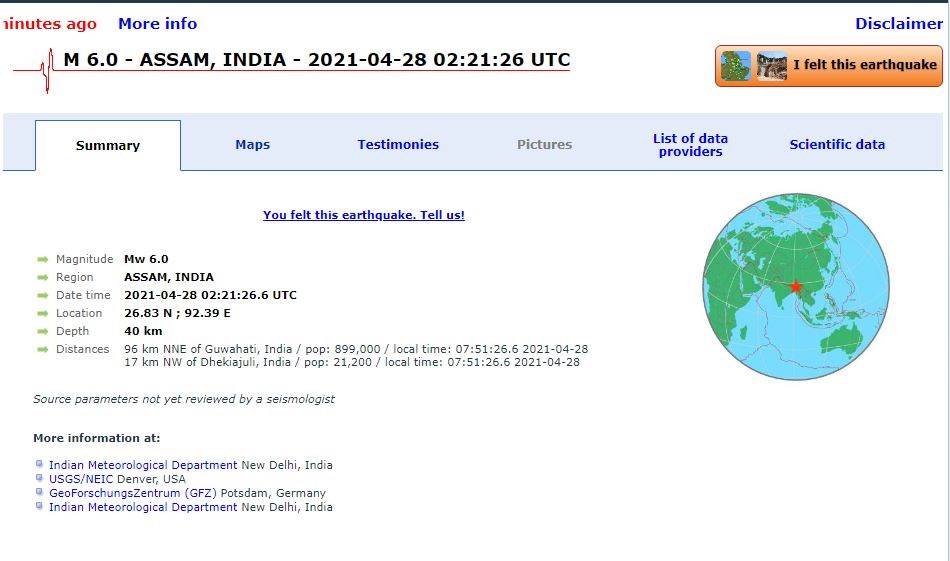Select the Scientific data tab
Image resolution: width=950 pixels, height=561 pixels.
(x=837, y=145)
